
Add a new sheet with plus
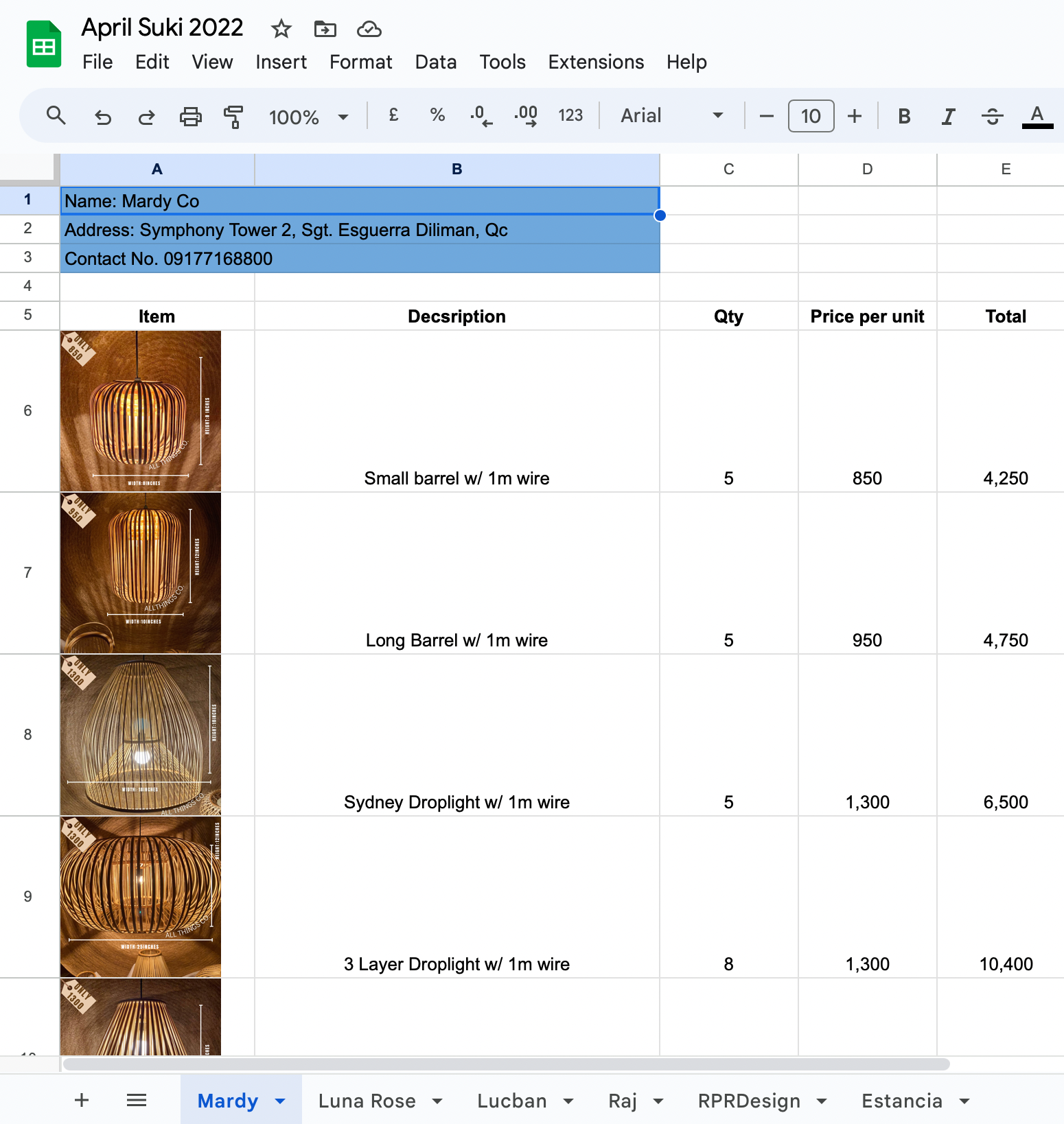point(82,1100)
